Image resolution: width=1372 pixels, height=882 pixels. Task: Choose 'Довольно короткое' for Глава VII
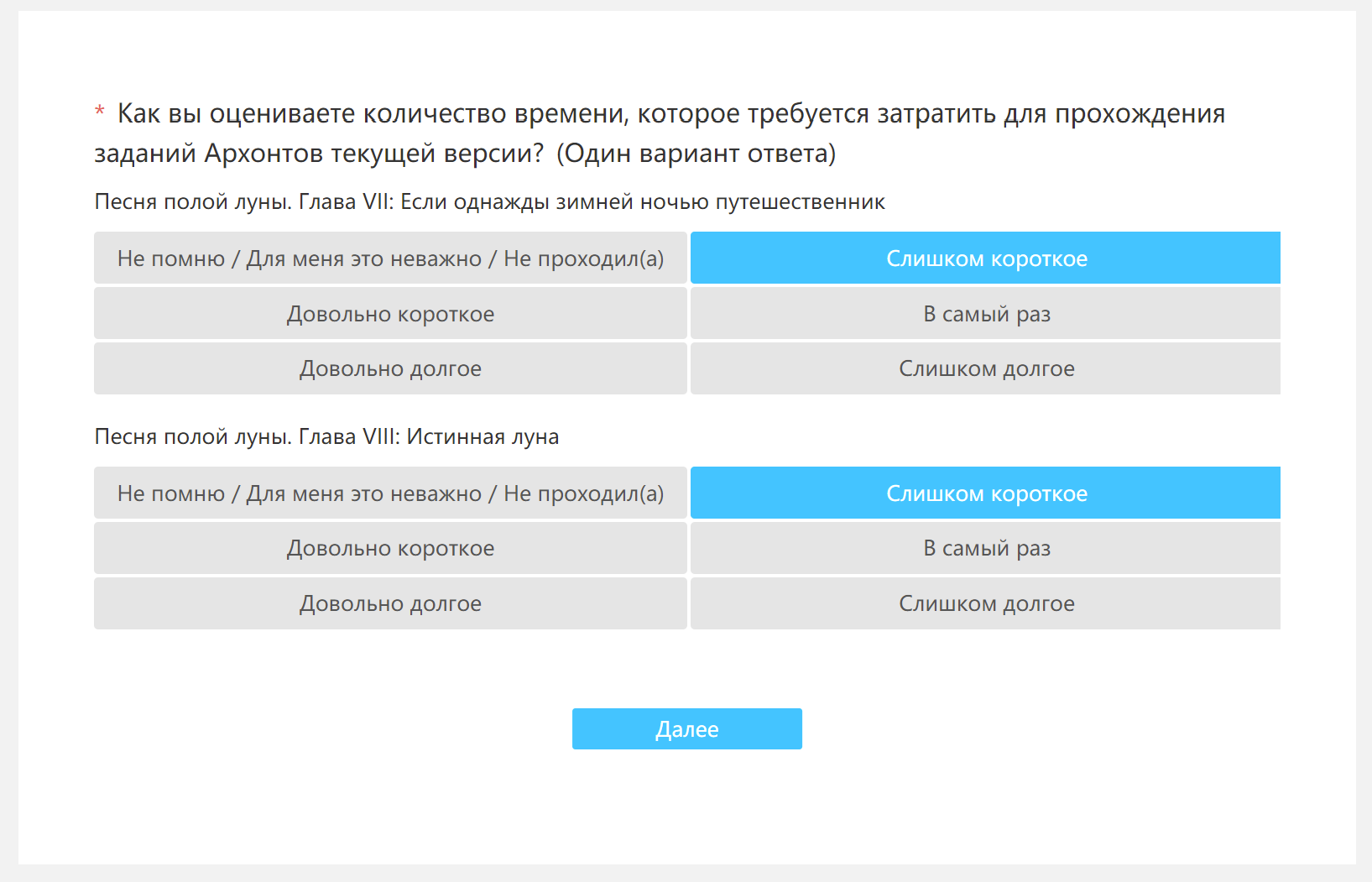[390, 313]
